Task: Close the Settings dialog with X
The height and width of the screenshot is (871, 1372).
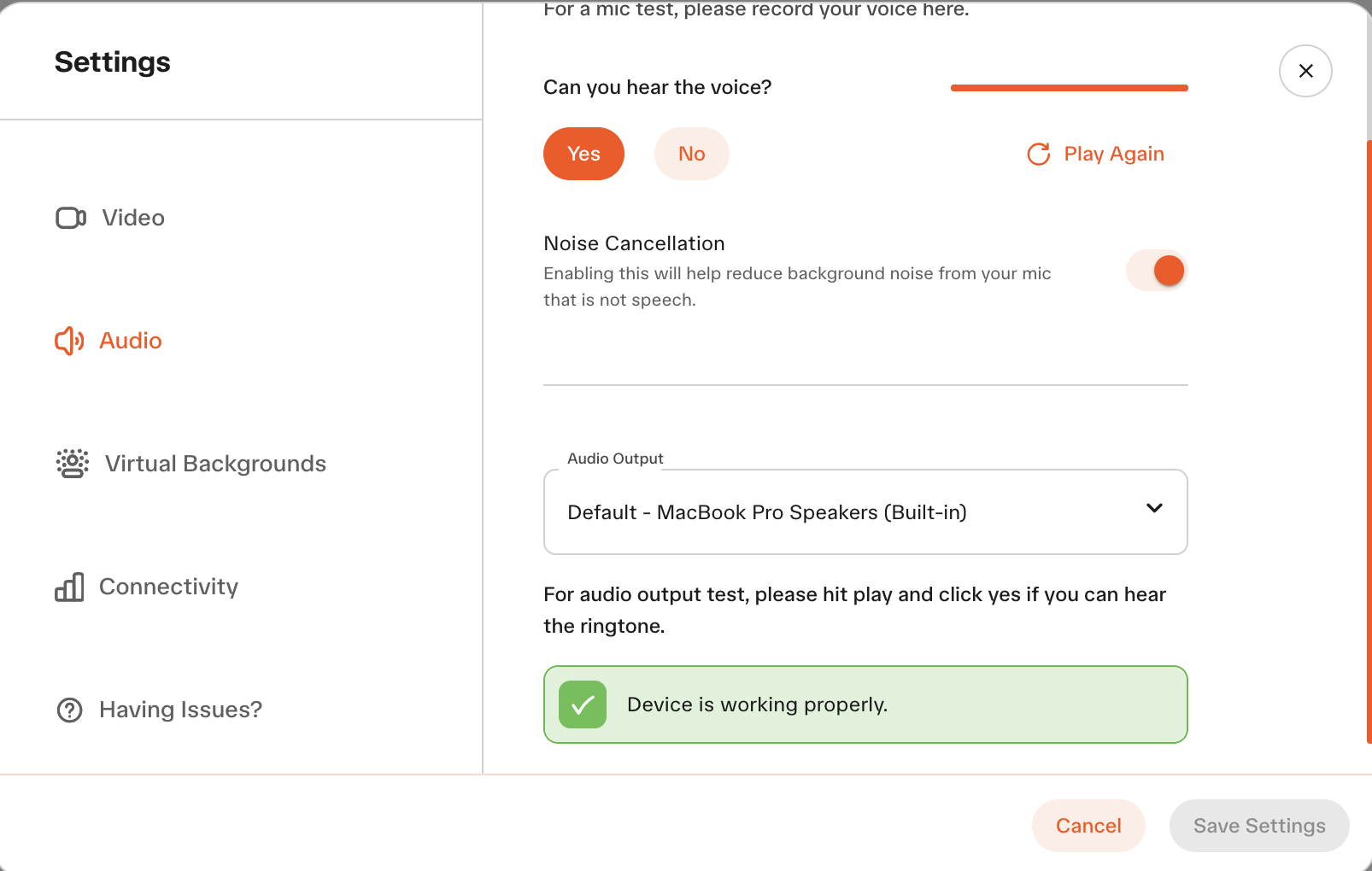Action: tap(1305, 71)
